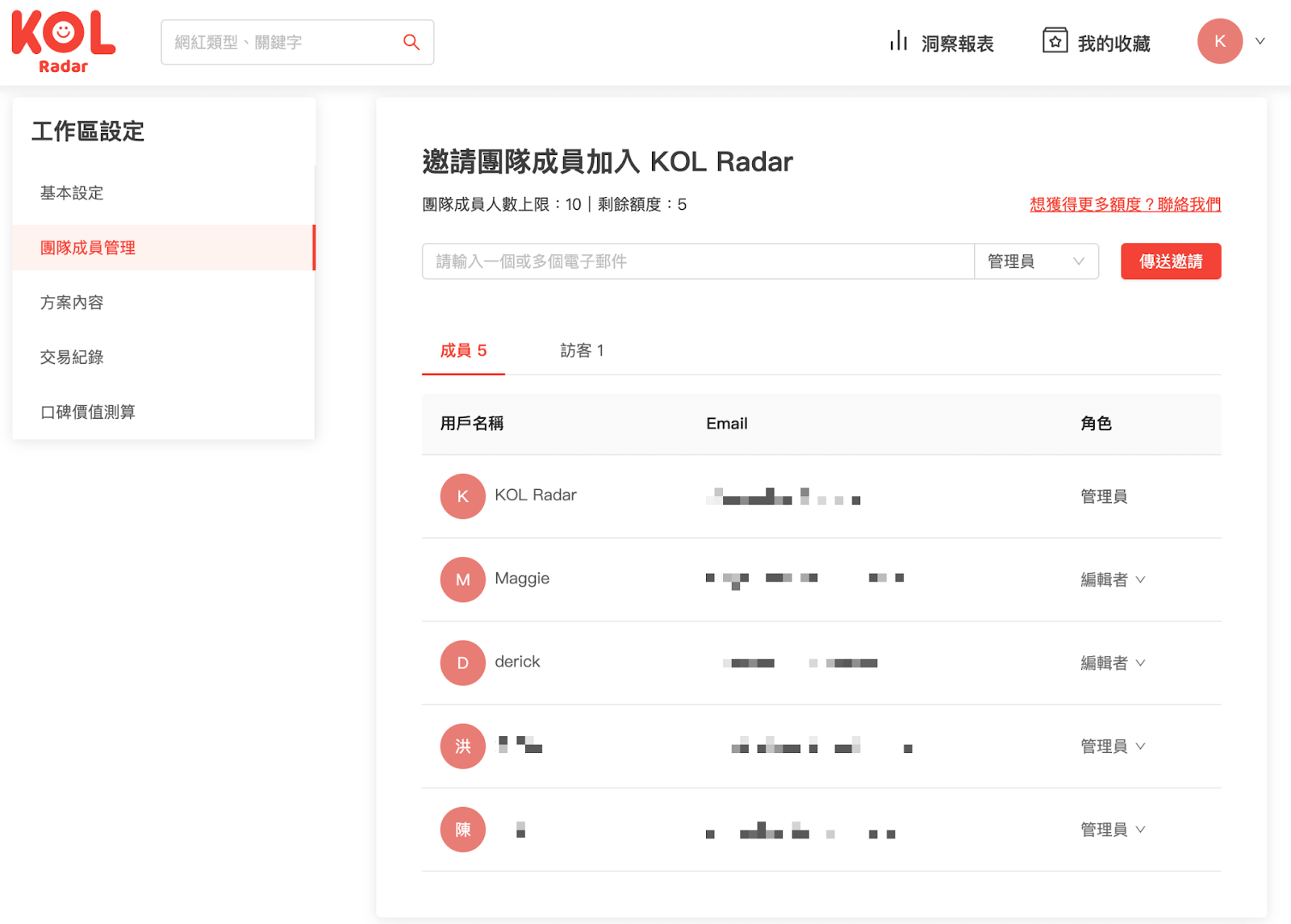The width and height of the screenshot is (1291, 924).
Task: Click derick's D avatar
Action: [x=462, y=663]
